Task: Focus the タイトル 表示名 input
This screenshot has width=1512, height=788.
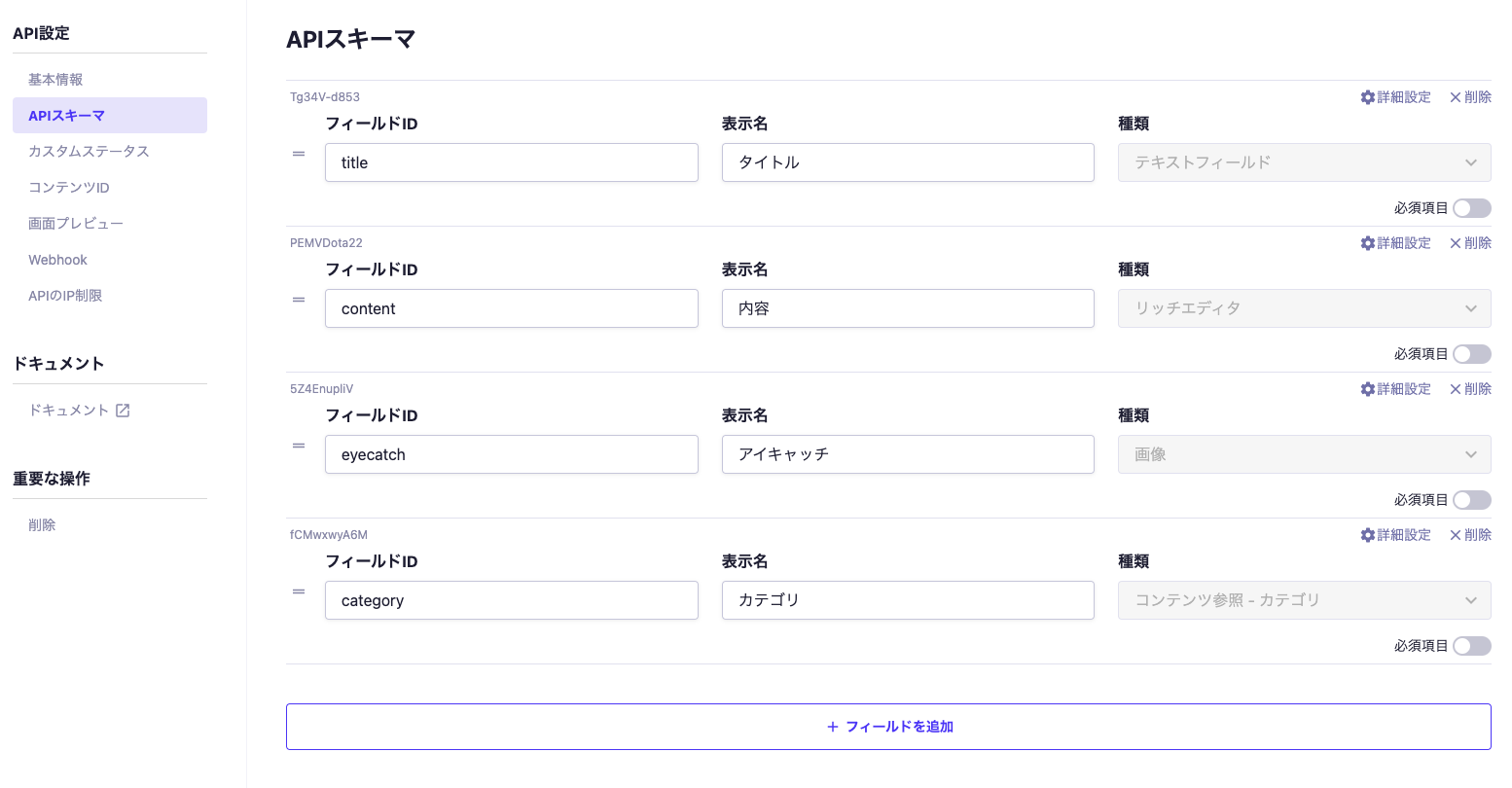Action: point(908,162)
